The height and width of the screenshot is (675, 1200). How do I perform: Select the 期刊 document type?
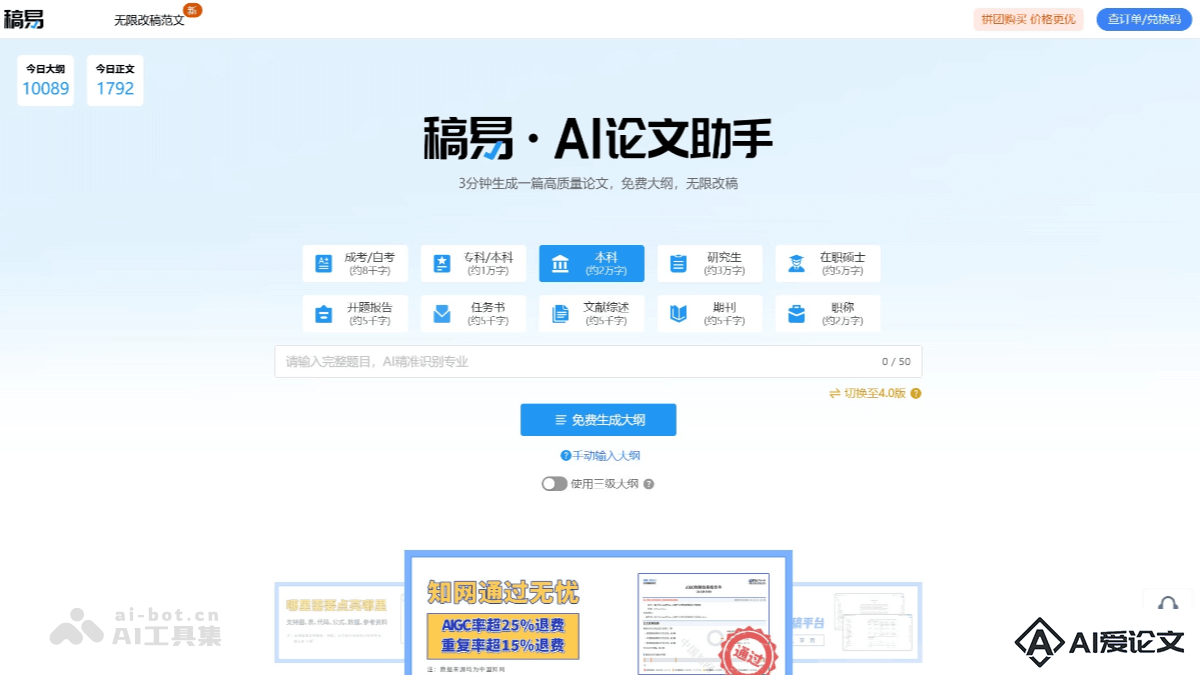[710, 313]
